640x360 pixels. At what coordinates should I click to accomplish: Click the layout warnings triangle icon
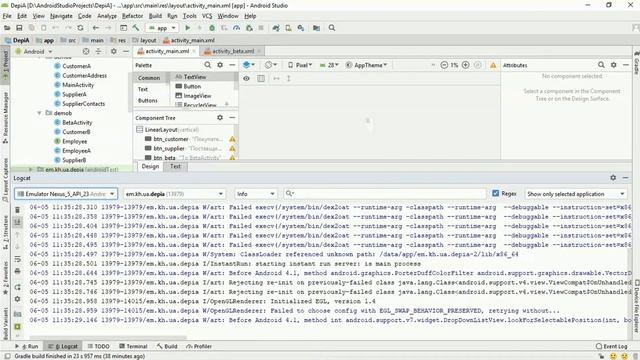click(x=493, y=65)
